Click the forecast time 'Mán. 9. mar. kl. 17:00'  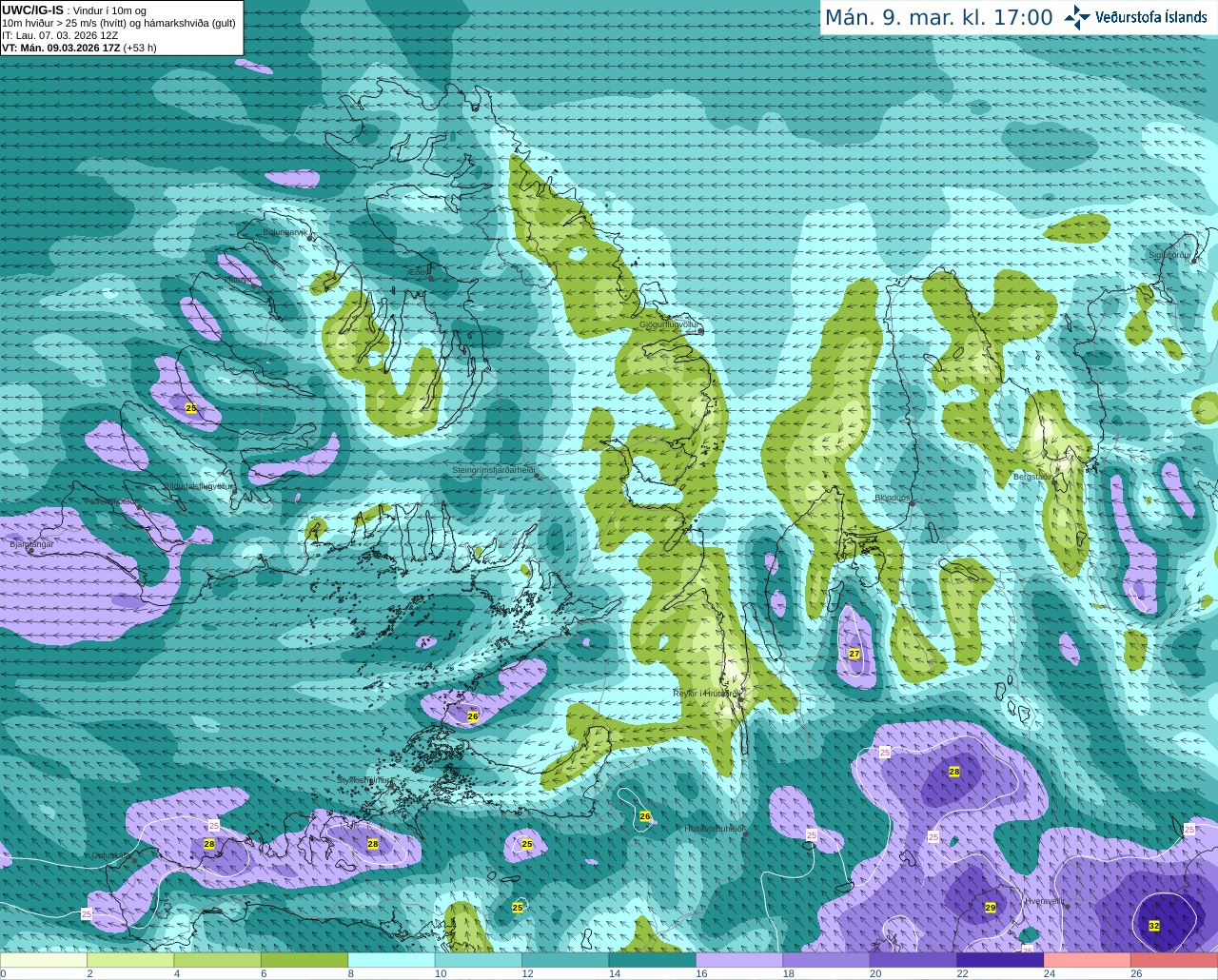[938, 17]
